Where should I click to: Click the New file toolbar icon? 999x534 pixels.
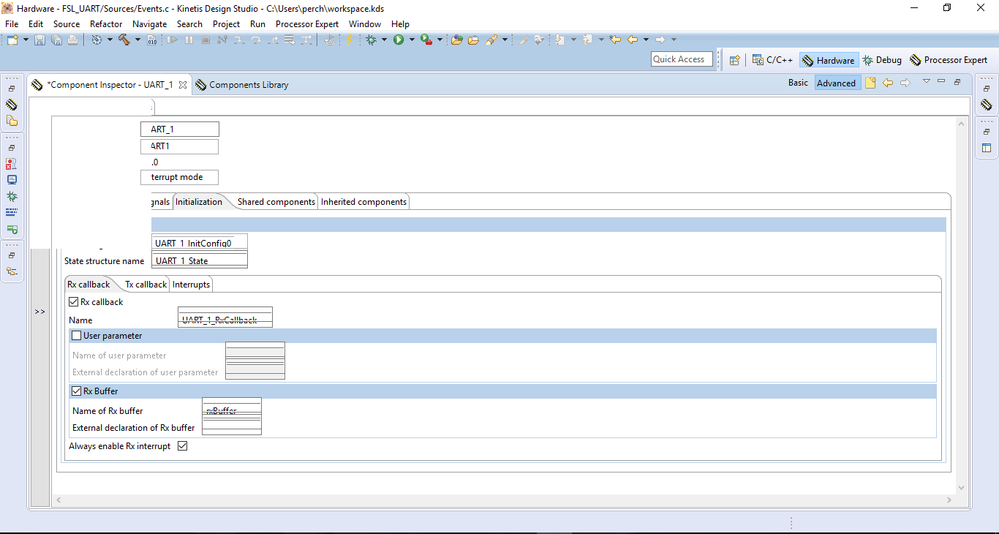(12, 40)
